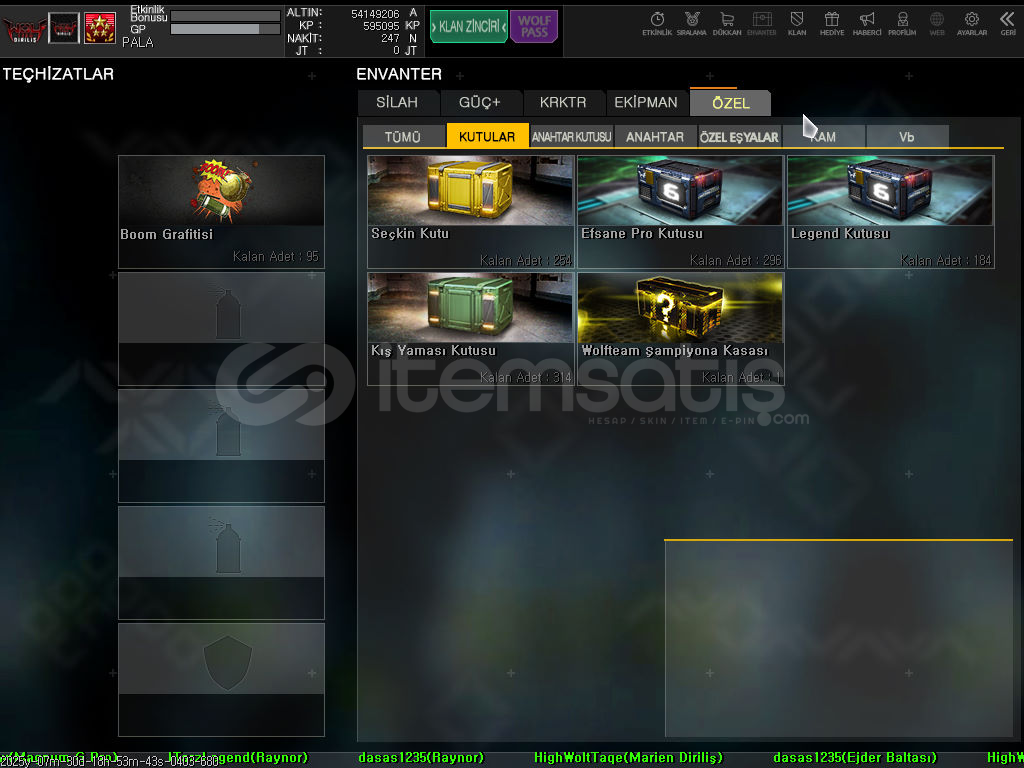Click the Envanter heading
Viewport: 1024px width, 768px height.
(x=399, y=74)
